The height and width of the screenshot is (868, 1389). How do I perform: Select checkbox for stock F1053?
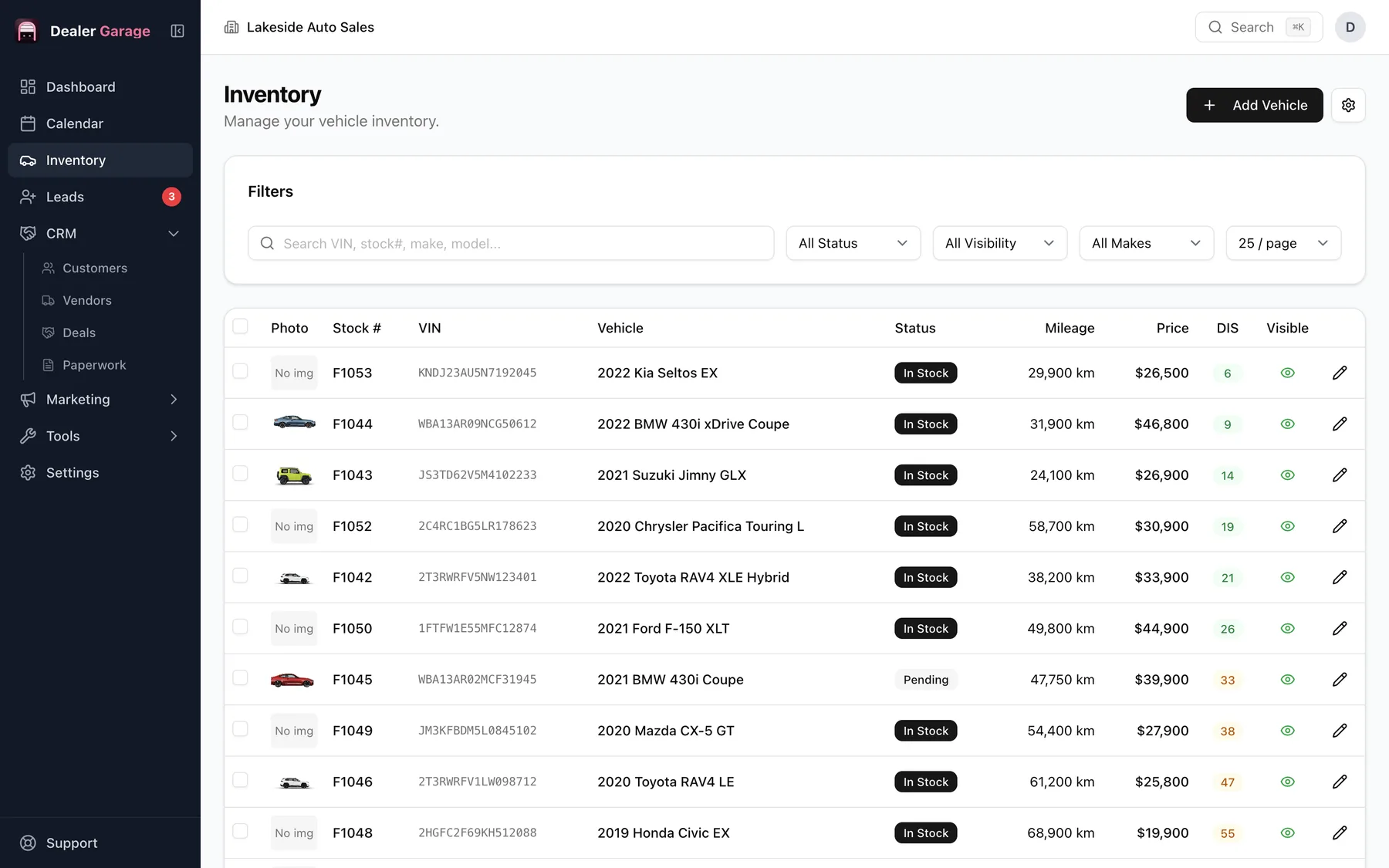pos(241,371)
